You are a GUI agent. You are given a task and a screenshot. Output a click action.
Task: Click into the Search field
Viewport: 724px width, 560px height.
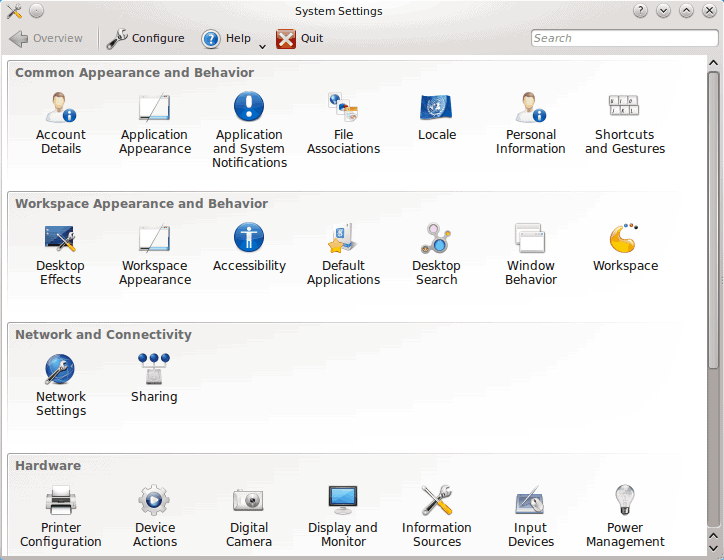click(610, 39)
